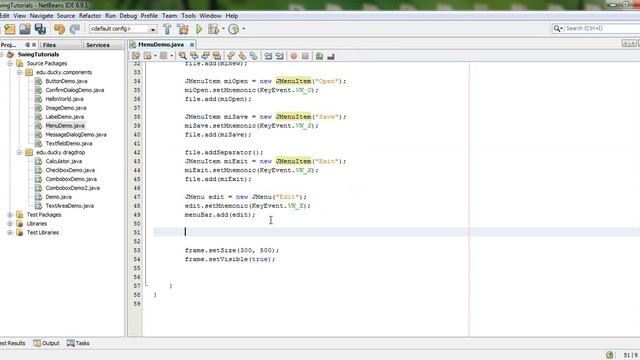The width and height of the screenshot is (640, 360).
Task: Open the Output panel button
Action: coord(47,343)
